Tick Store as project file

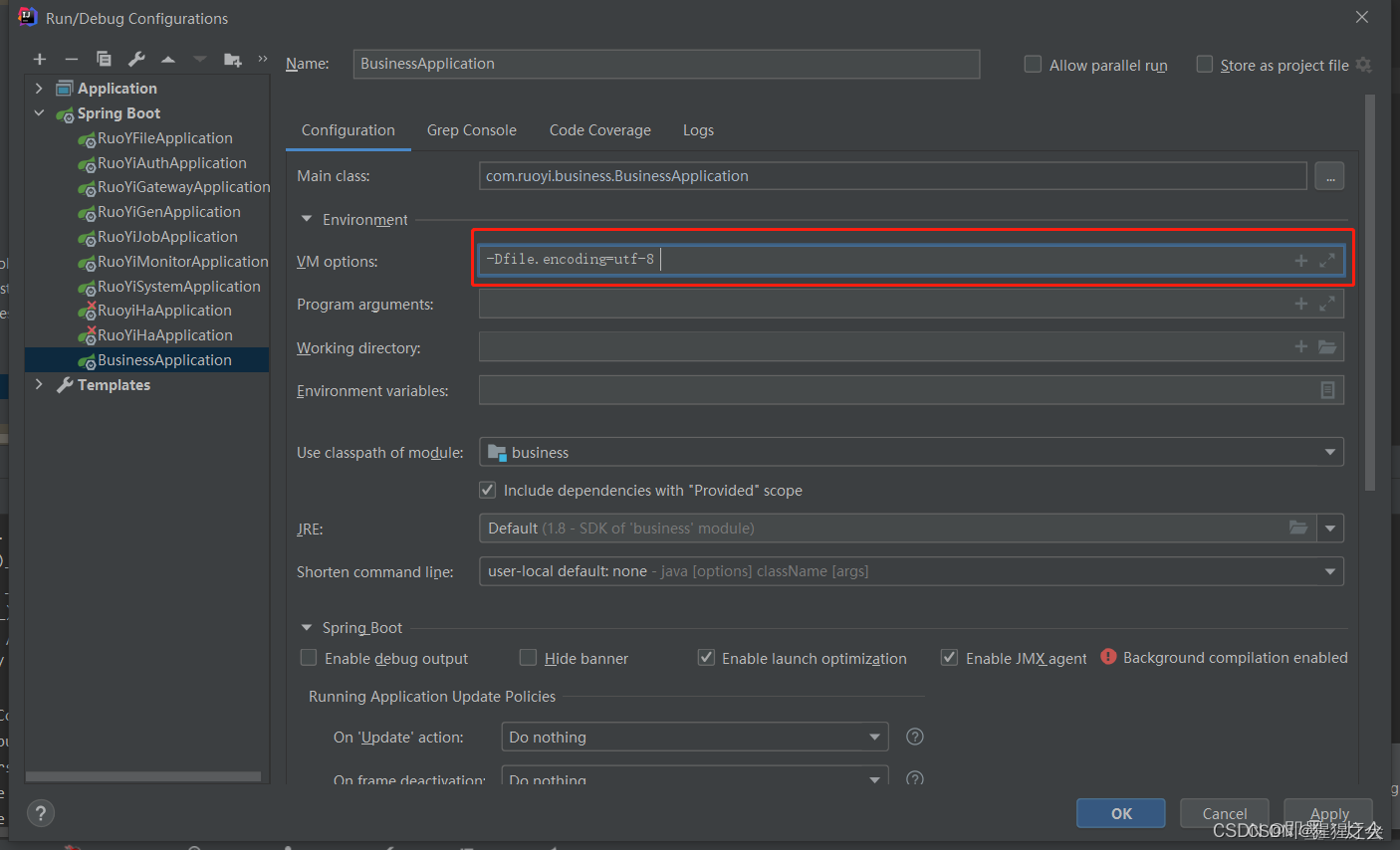click(x=1204, y=65)
